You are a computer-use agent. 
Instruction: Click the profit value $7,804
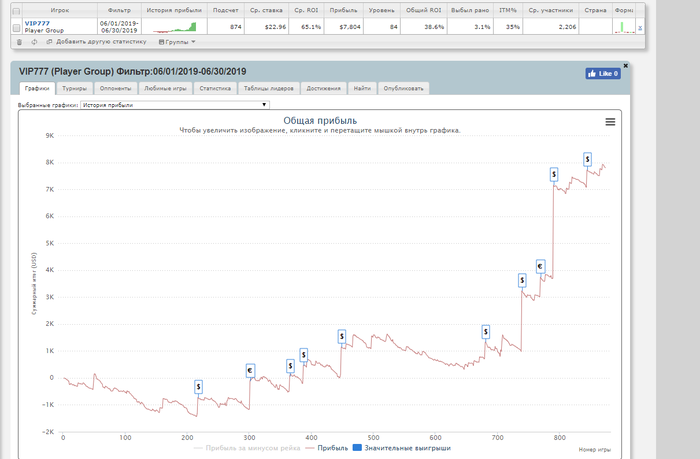click(x=350, y=27)
